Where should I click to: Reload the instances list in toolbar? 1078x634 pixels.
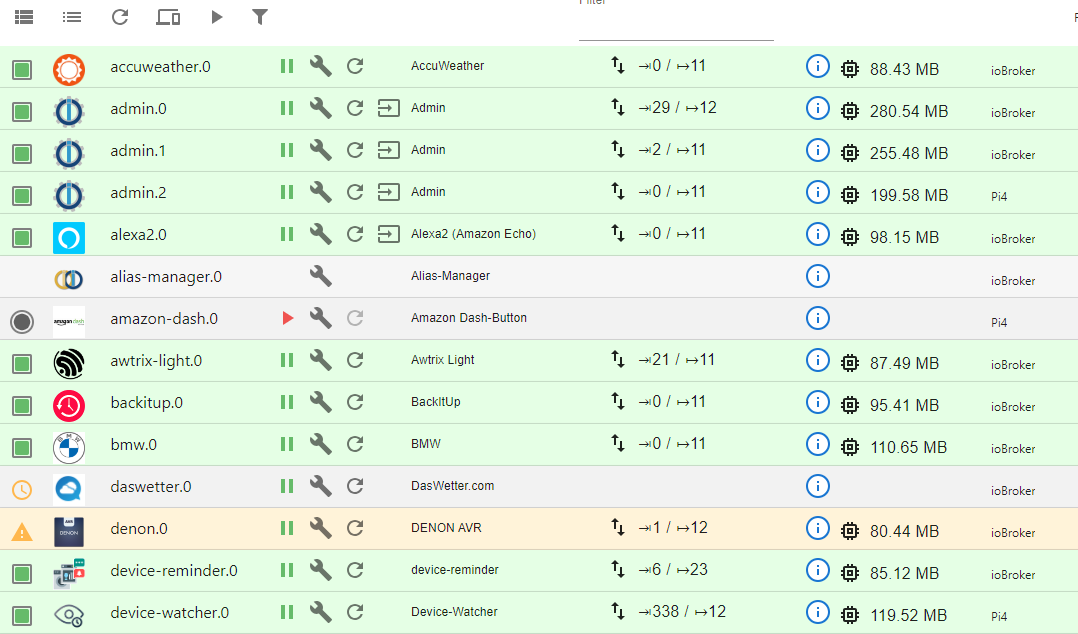pos(120,17)
